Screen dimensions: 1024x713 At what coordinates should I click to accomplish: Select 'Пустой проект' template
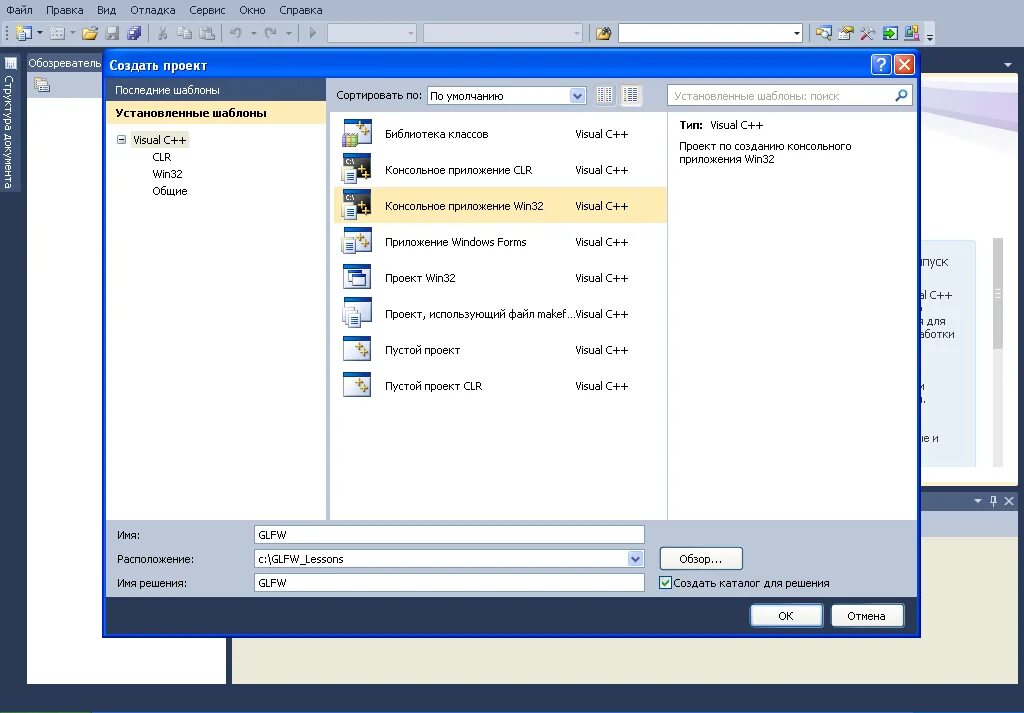(500, 350)
